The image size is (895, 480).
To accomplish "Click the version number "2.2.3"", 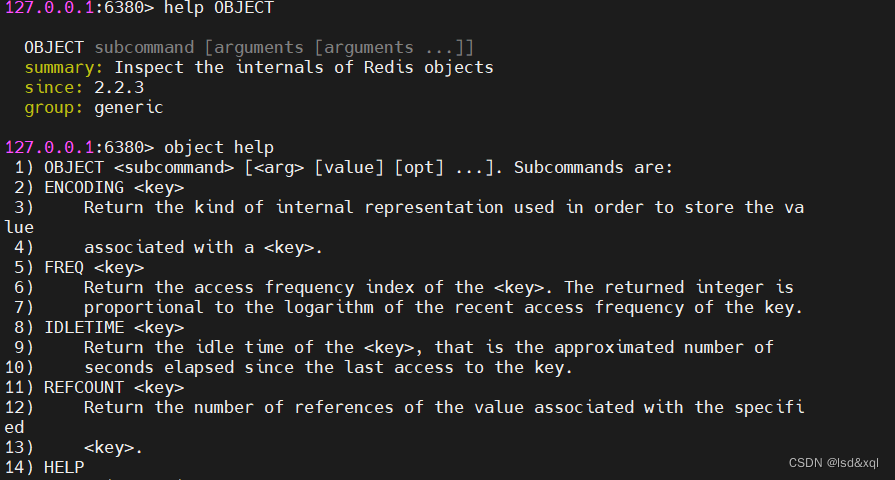I will (133, 88).
